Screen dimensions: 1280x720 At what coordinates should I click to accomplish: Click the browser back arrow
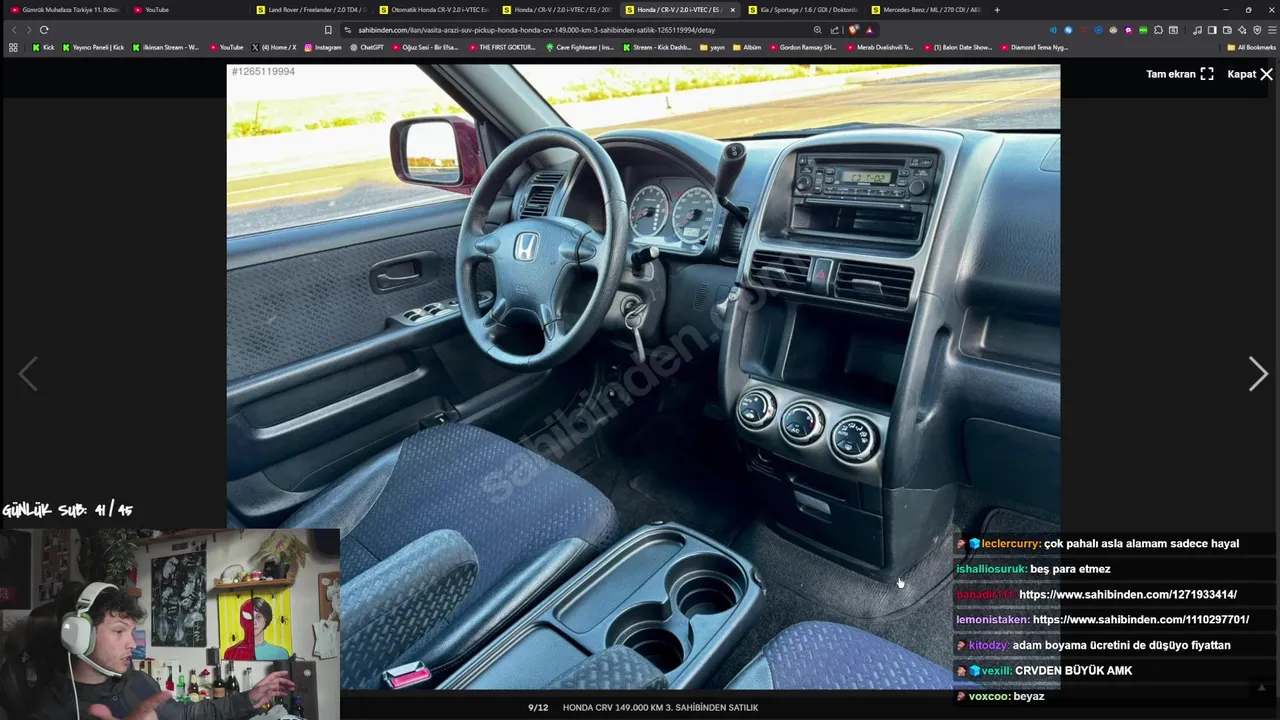14,30
